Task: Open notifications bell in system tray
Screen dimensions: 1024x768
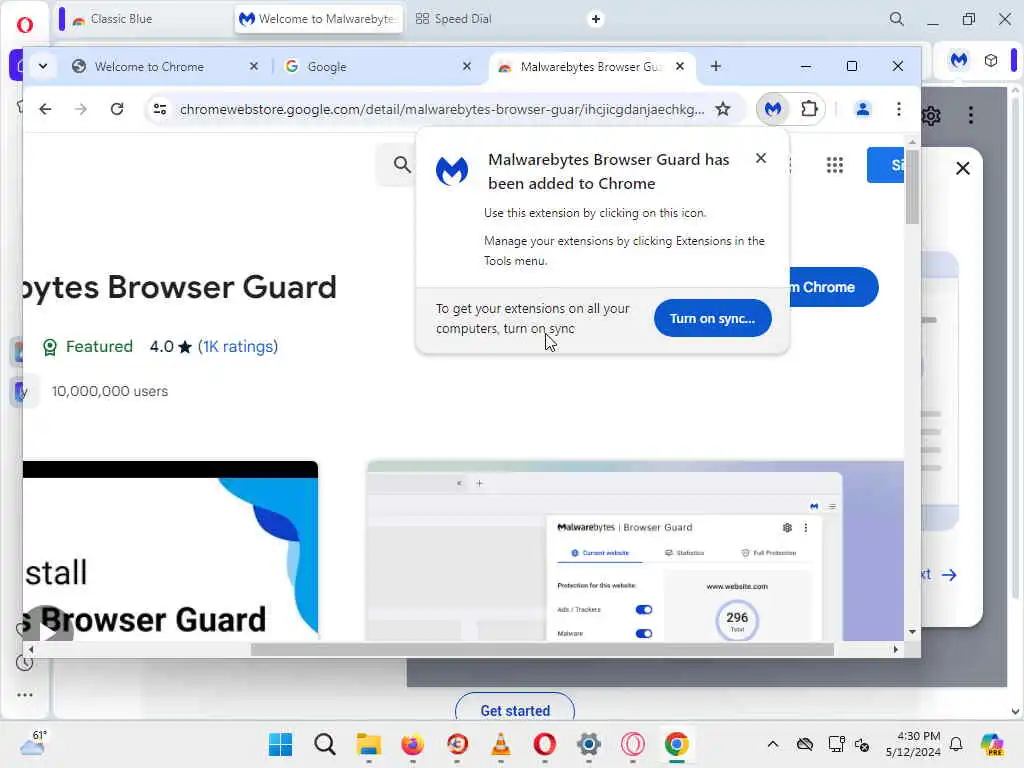Action: point(956,744)
